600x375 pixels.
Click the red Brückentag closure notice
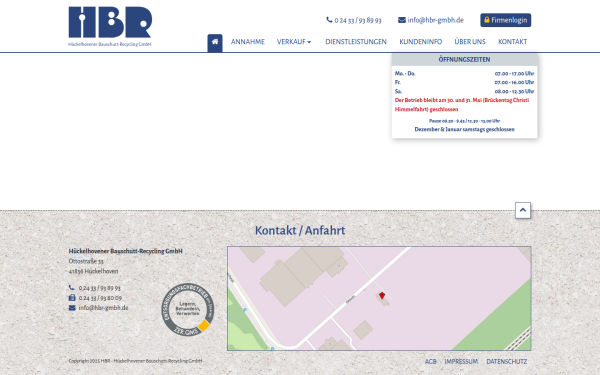click(x=462, y=105)
